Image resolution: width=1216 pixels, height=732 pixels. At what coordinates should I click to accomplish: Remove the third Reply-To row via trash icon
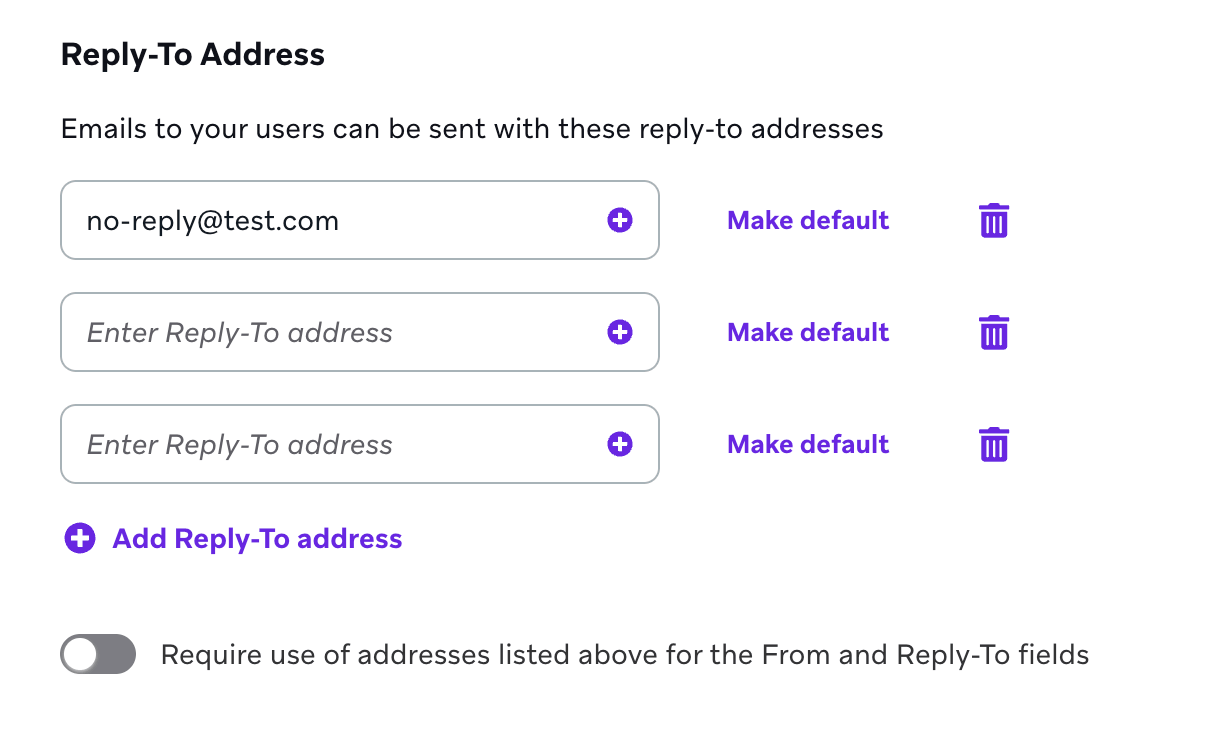tap(993, 444)
